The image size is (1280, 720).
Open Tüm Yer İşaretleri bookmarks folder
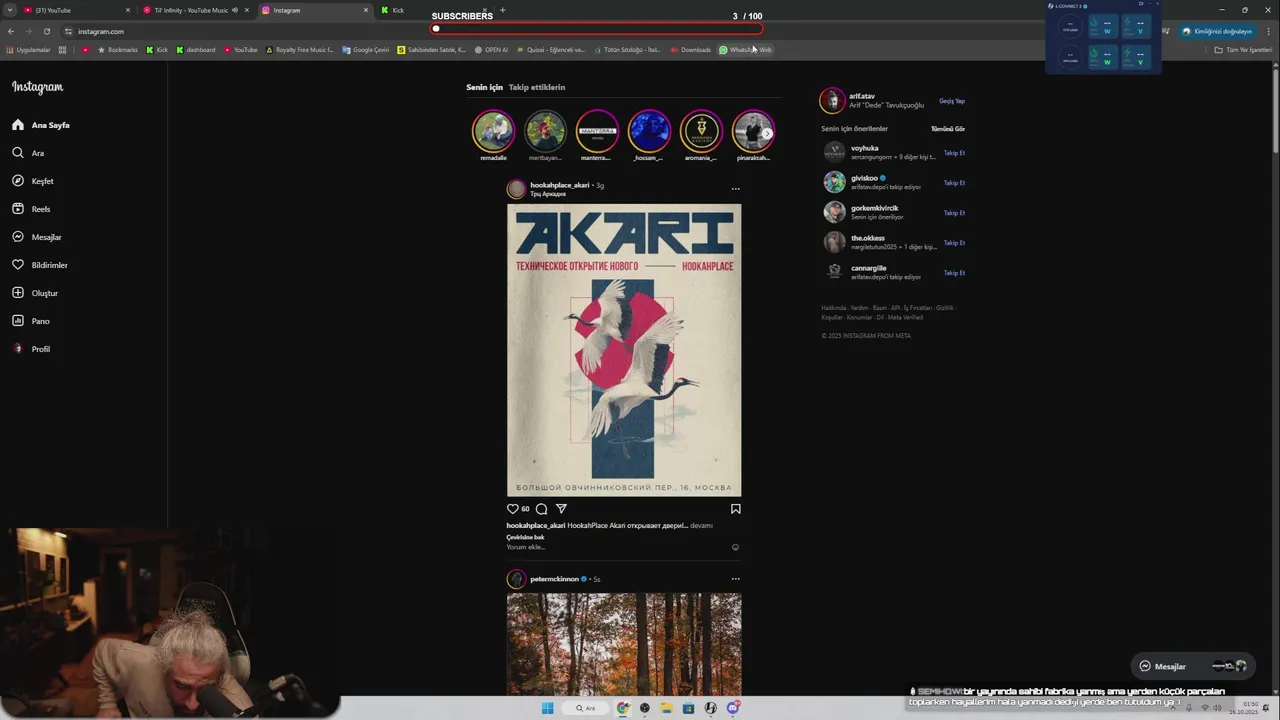(x=1243, y=50)
